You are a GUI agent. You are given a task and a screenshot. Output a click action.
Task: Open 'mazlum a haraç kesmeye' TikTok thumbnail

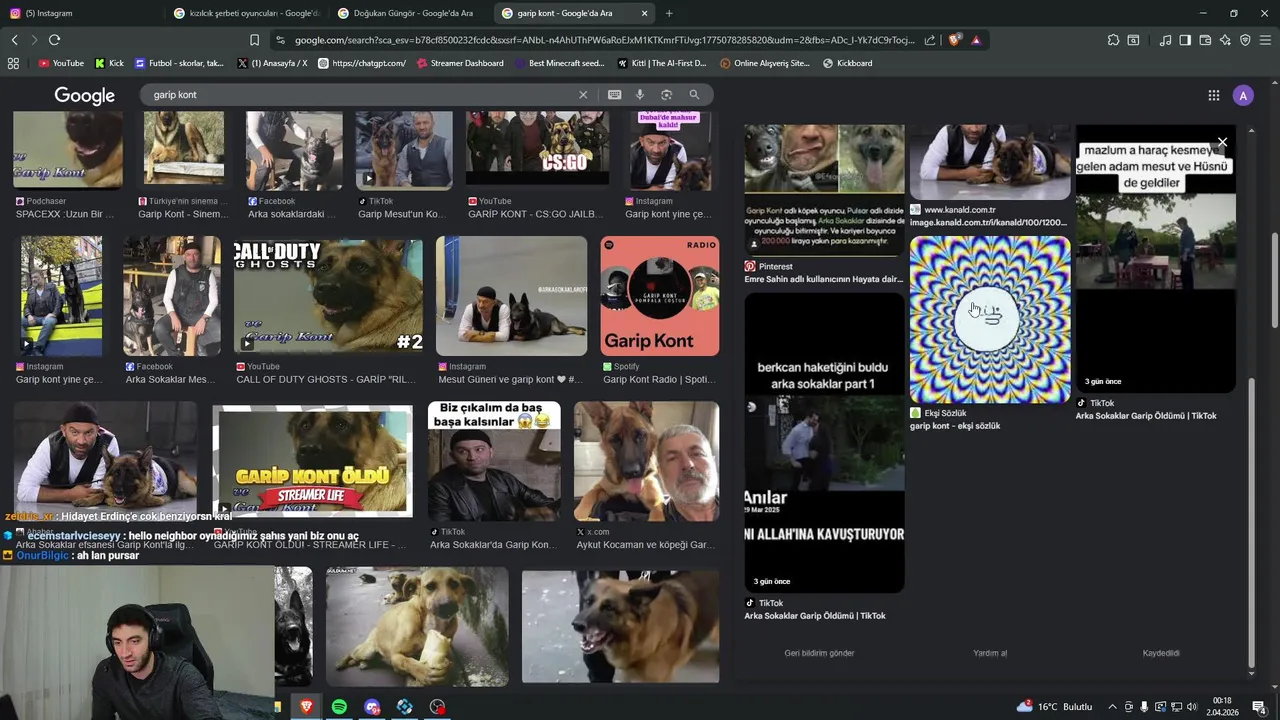pyautogui.click(x=1155, y=260)
